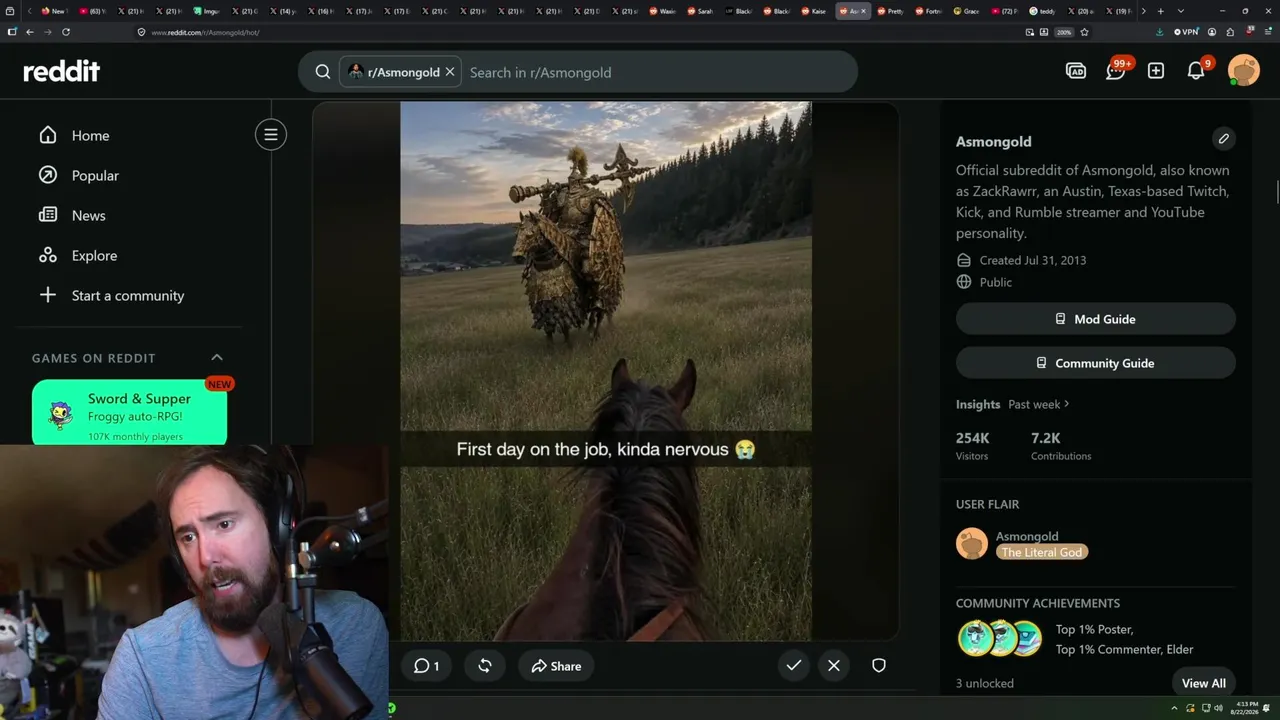Open the browser extensions icon
This screenshot has height=720, width=1280.
(x=1230, y=32)
